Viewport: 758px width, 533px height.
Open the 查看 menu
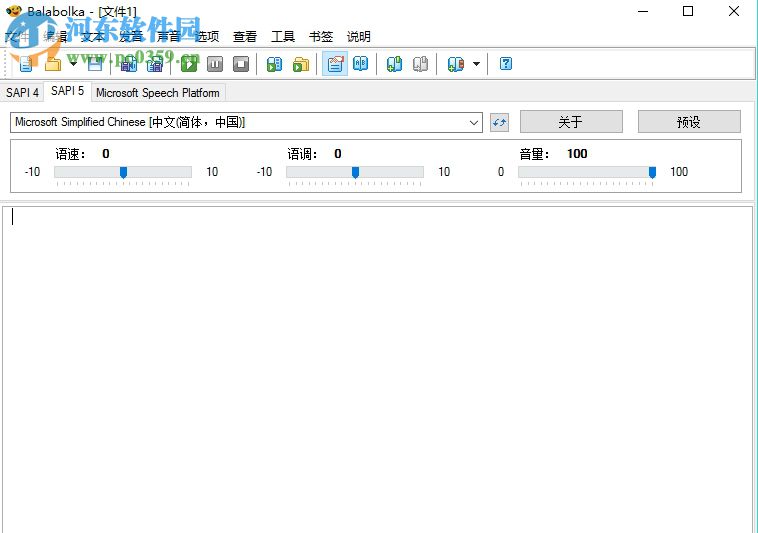245,36
